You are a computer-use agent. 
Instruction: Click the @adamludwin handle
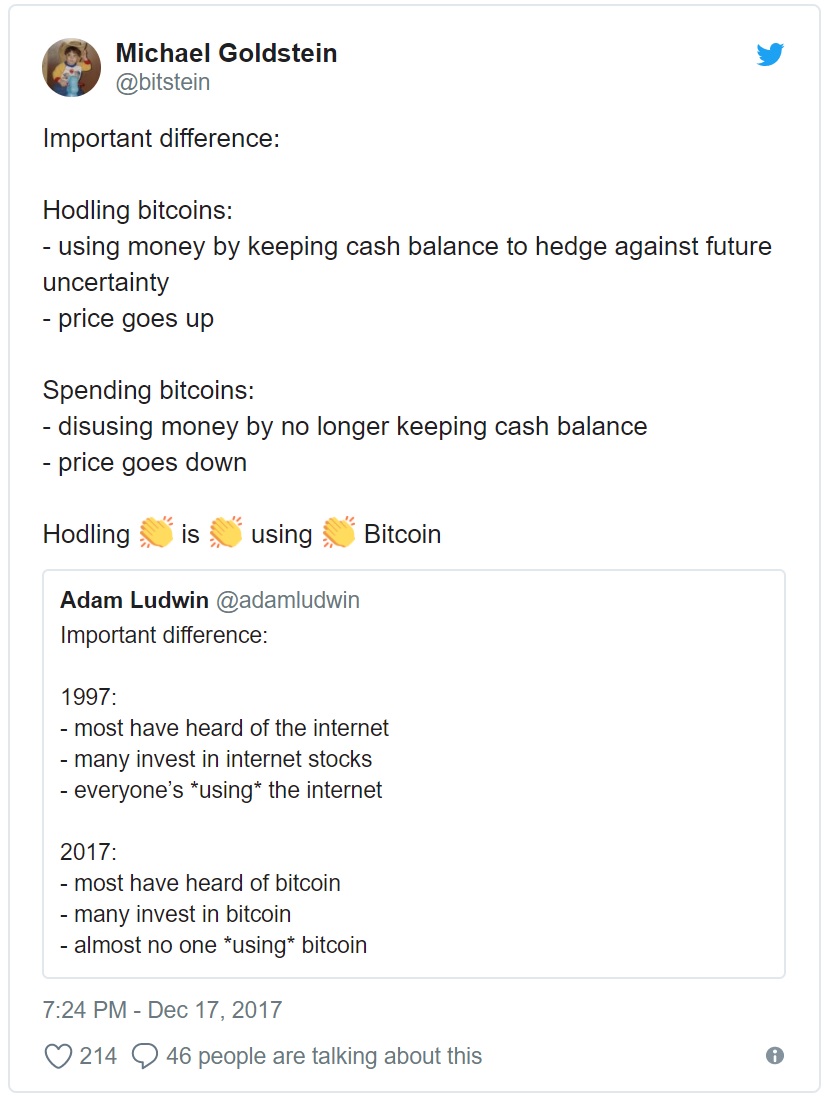coord(288,600)
